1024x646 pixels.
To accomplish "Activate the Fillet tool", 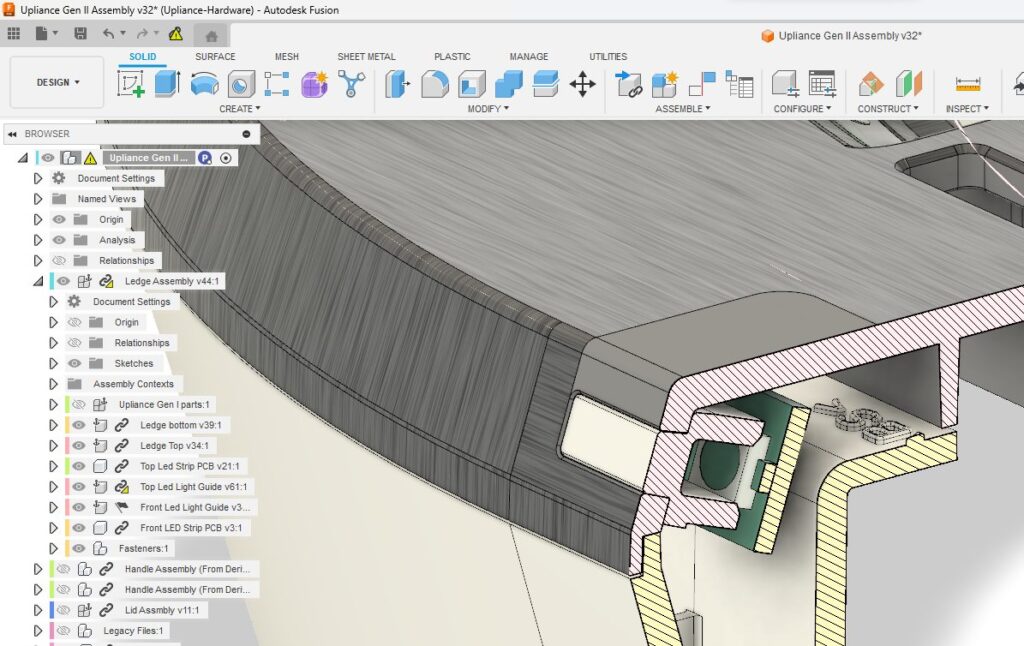I will (x=434, y=84).
